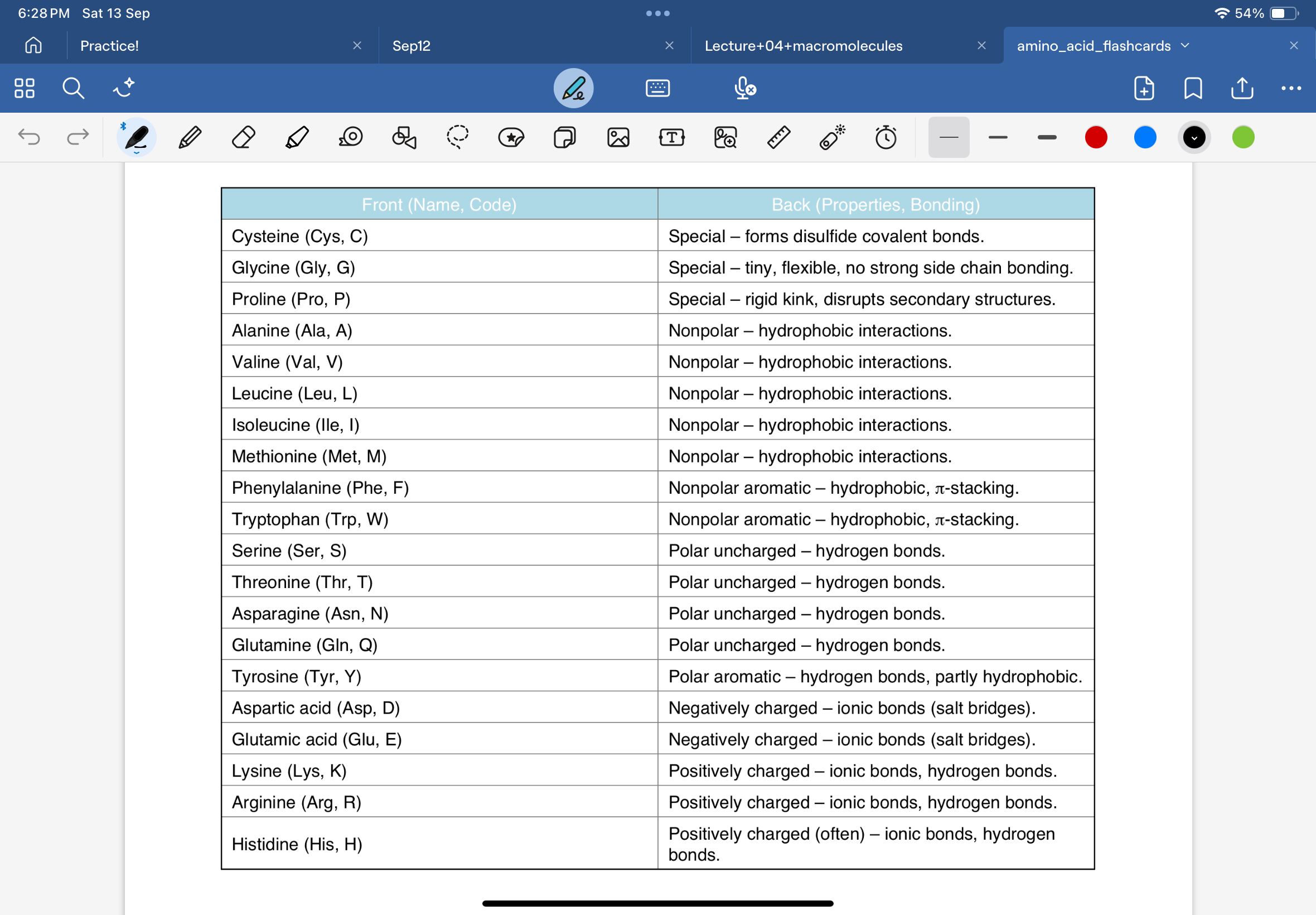Tap the 'Proline (Pro, P)' cell
Viewport: 1316px width, 915px height.
[x=439, y=298]
